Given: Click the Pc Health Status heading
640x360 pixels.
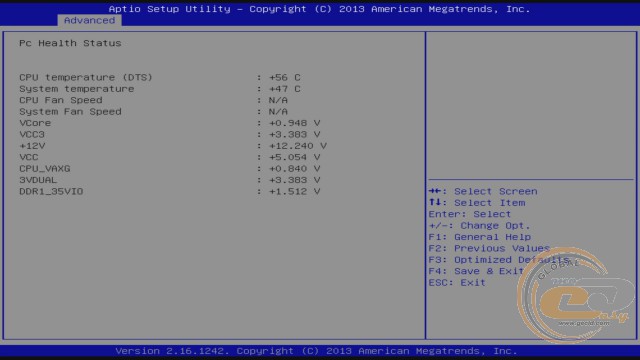Looking at the screenshot, I should (70, 43).
